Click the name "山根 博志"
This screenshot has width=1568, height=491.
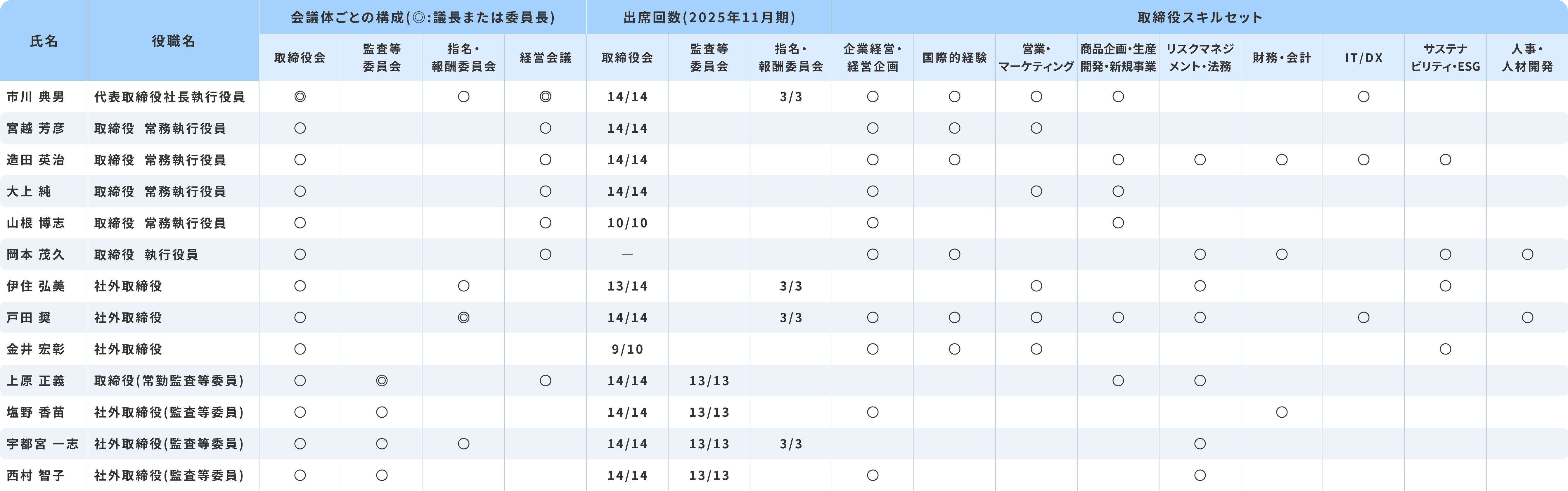point(35,223)
